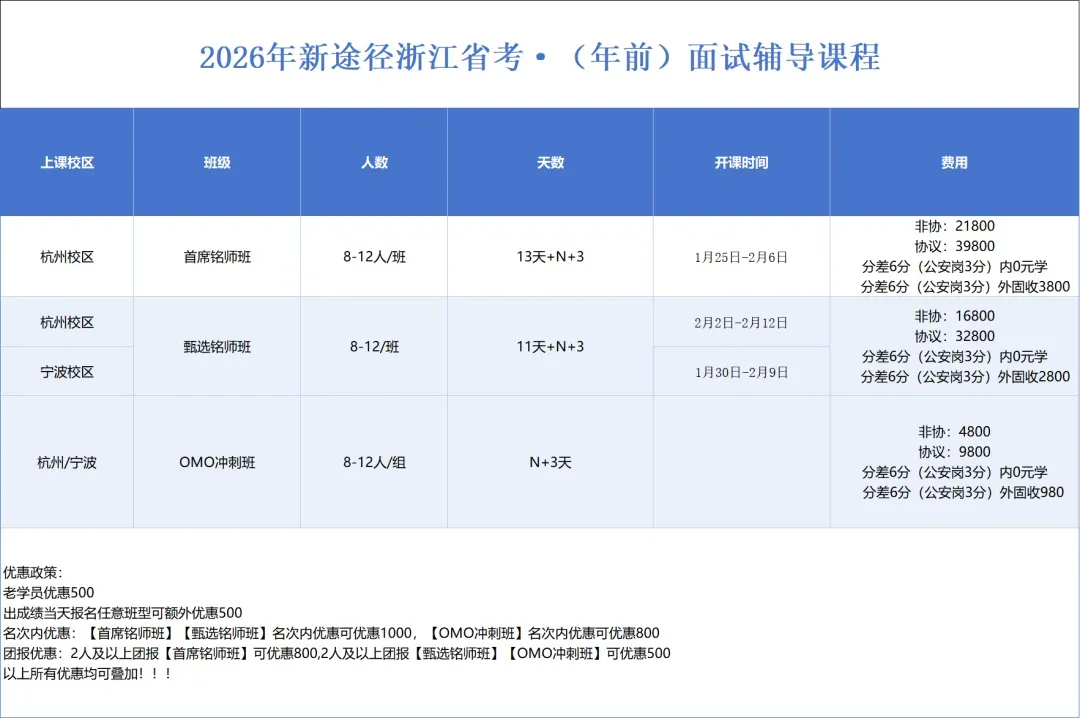Click the line ending 外固收2800
The image size is (1080, 718).
[x=965, y=377]
